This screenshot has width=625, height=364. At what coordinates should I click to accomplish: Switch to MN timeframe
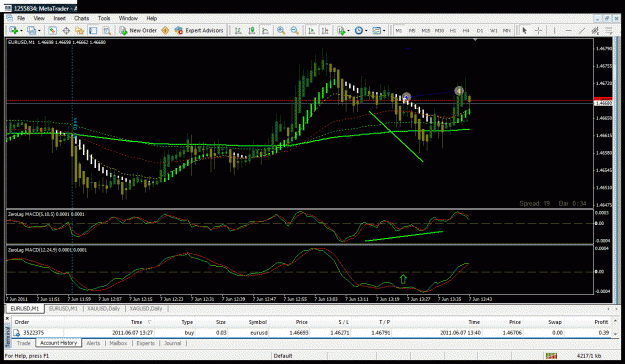tap(507, 30)
